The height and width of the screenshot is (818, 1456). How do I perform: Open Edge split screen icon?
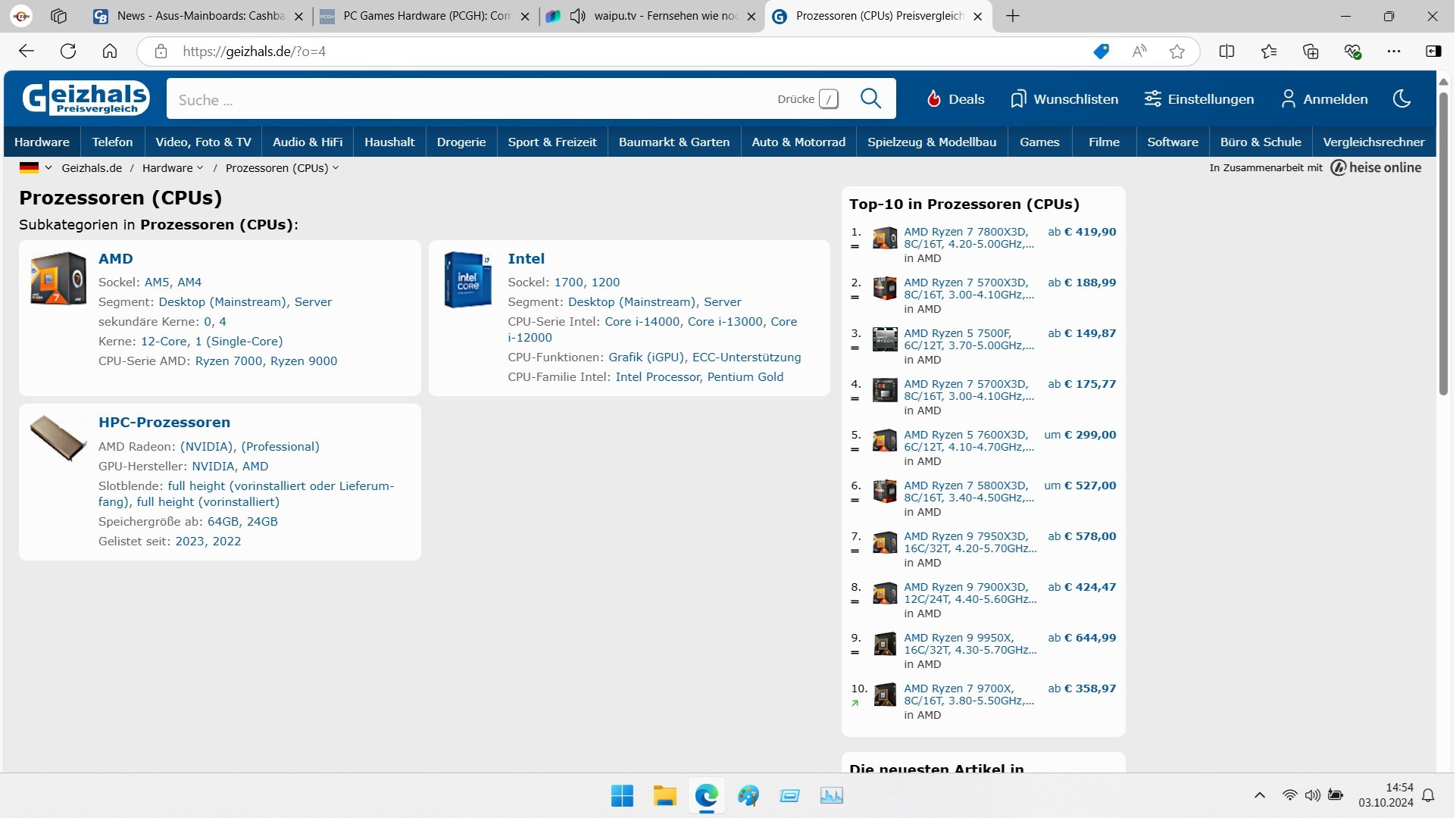pos(1226,52)
